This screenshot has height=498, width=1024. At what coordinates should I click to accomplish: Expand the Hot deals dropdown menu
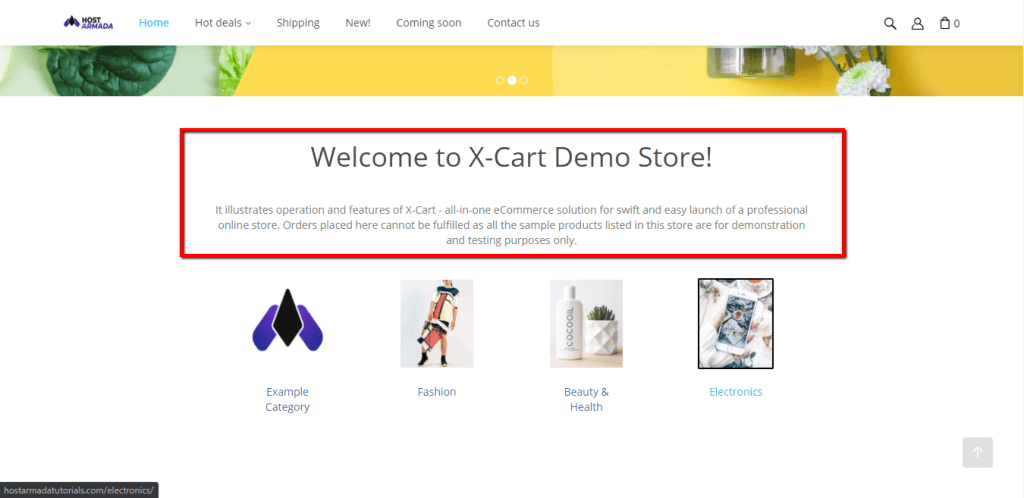click(x=223, y=23)
